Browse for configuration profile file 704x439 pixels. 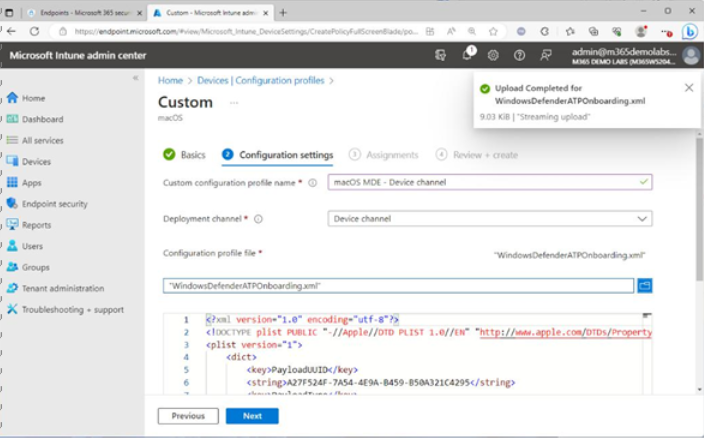tap(645, 285)
